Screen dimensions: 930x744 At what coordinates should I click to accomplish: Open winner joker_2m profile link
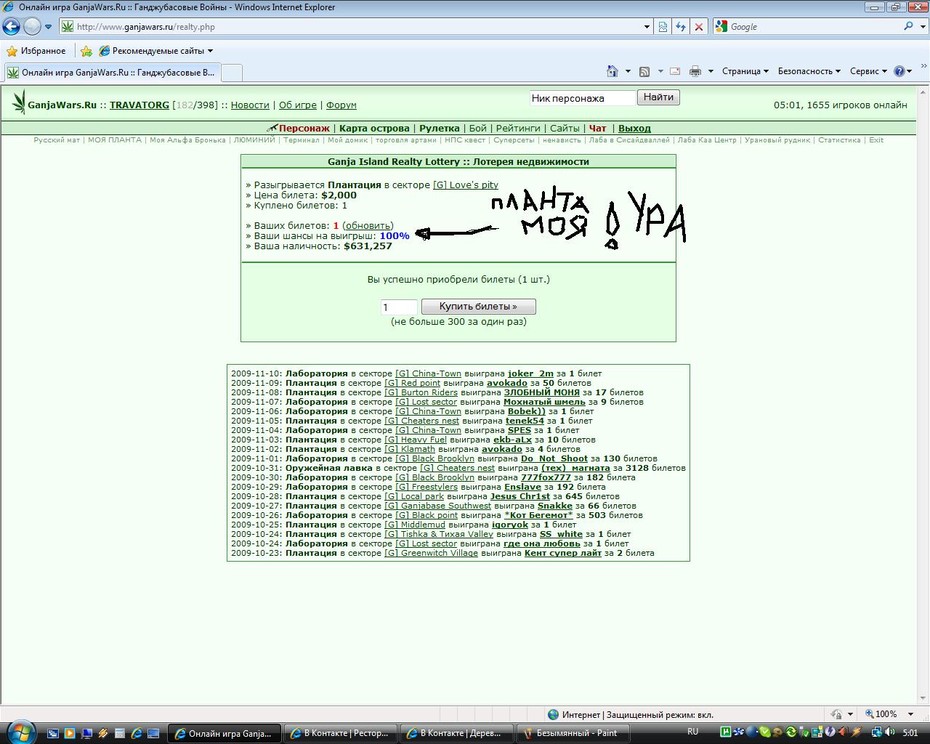tap(530, 374)
